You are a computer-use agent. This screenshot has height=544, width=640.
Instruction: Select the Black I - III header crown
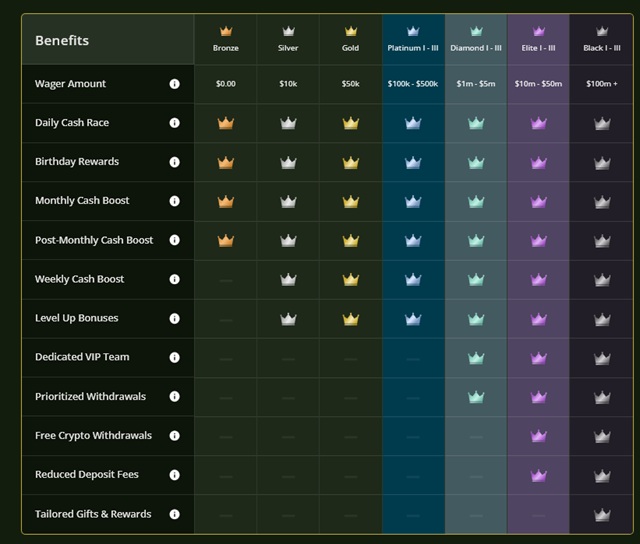(602, 31)
